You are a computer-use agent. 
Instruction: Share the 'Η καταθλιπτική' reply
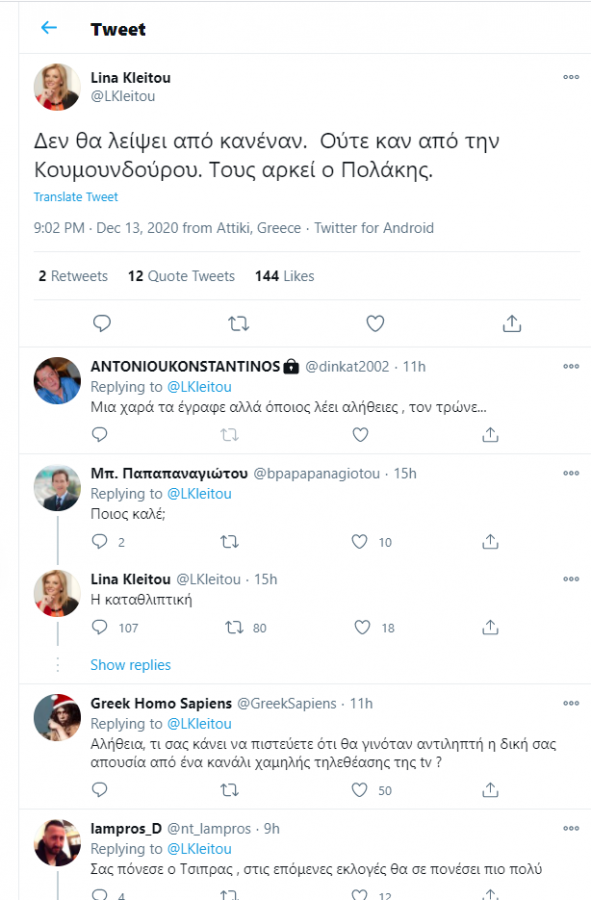(x=489, y=626)
